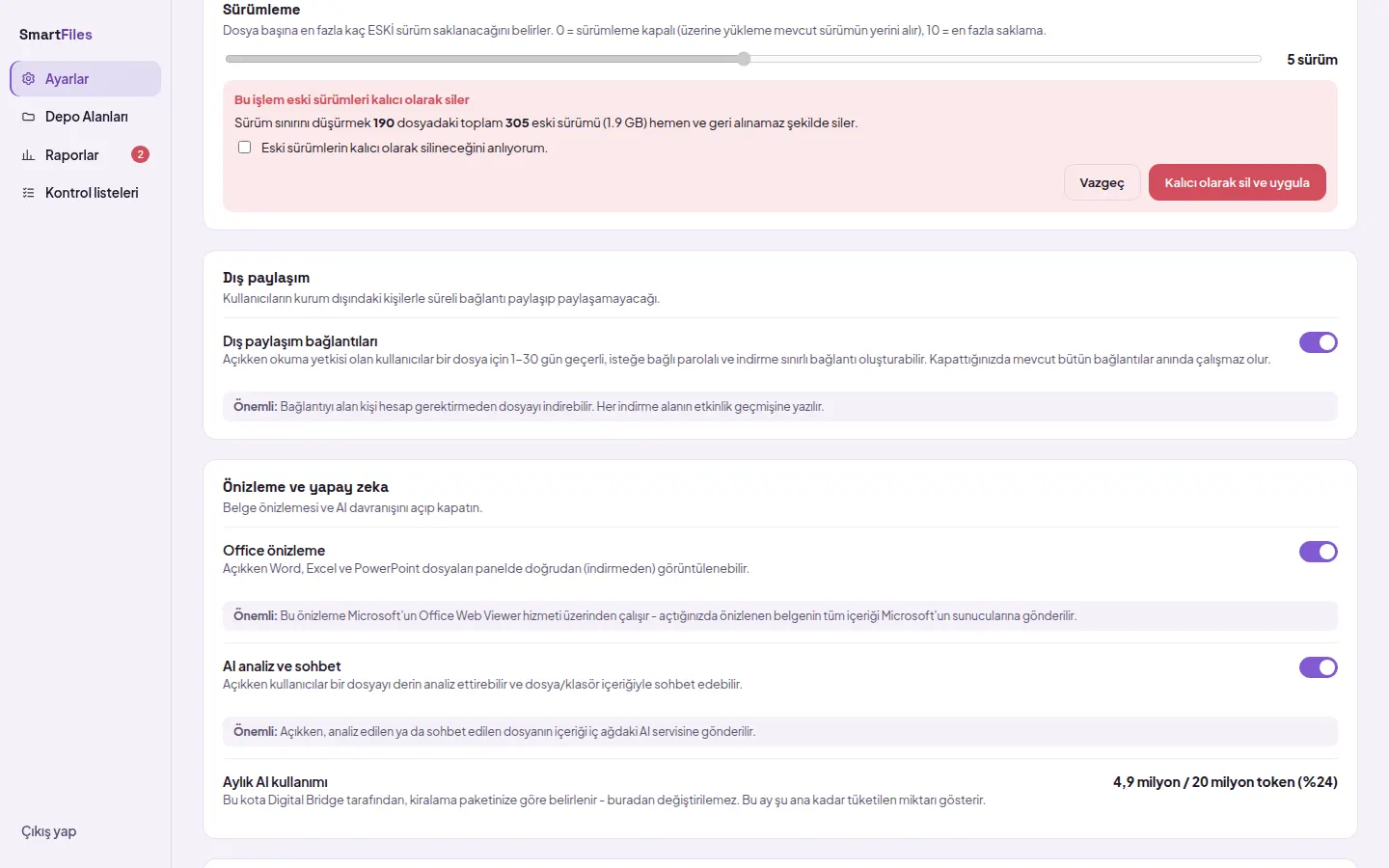
Task: Click the note about 'iç ağdaki AI servisine'
Action: (x=780, y=731)
